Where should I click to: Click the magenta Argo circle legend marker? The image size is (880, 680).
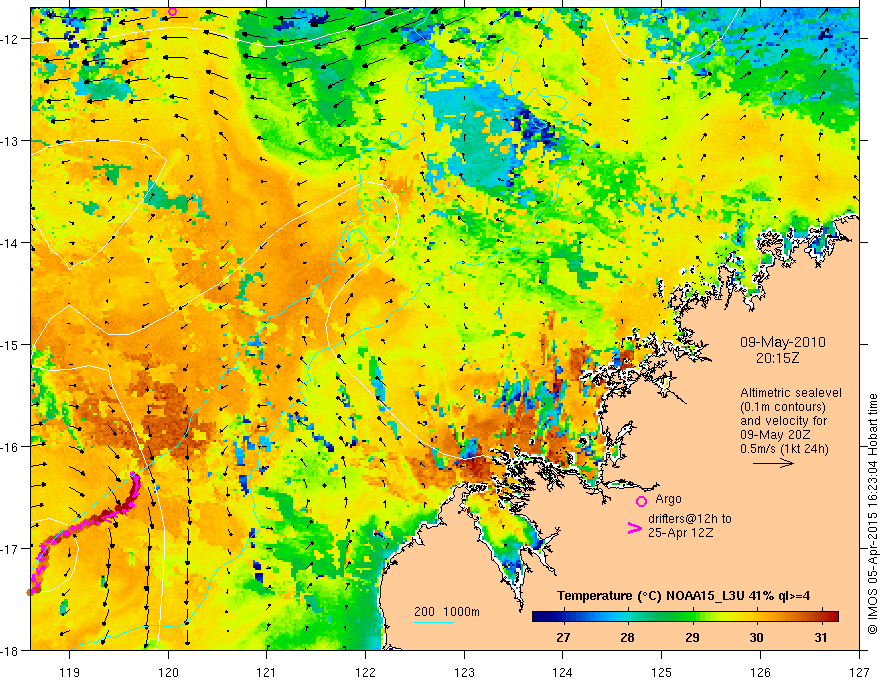(641, 501)
